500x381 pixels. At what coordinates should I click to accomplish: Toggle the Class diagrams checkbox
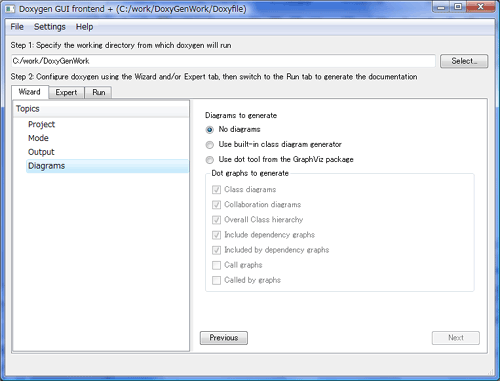pos(216,190)
